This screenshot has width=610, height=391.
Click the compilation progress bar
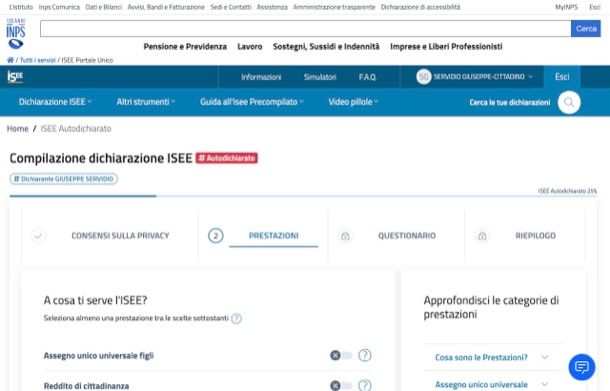[x=303, y=196]
